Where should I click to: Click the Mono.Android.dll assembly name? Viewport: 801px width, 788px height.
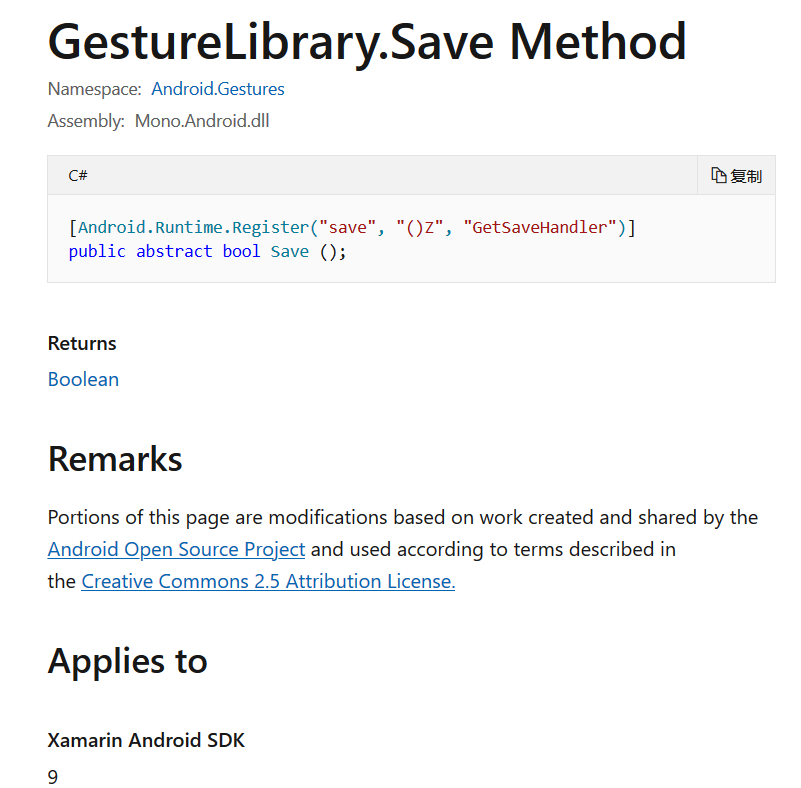[202, 121]
